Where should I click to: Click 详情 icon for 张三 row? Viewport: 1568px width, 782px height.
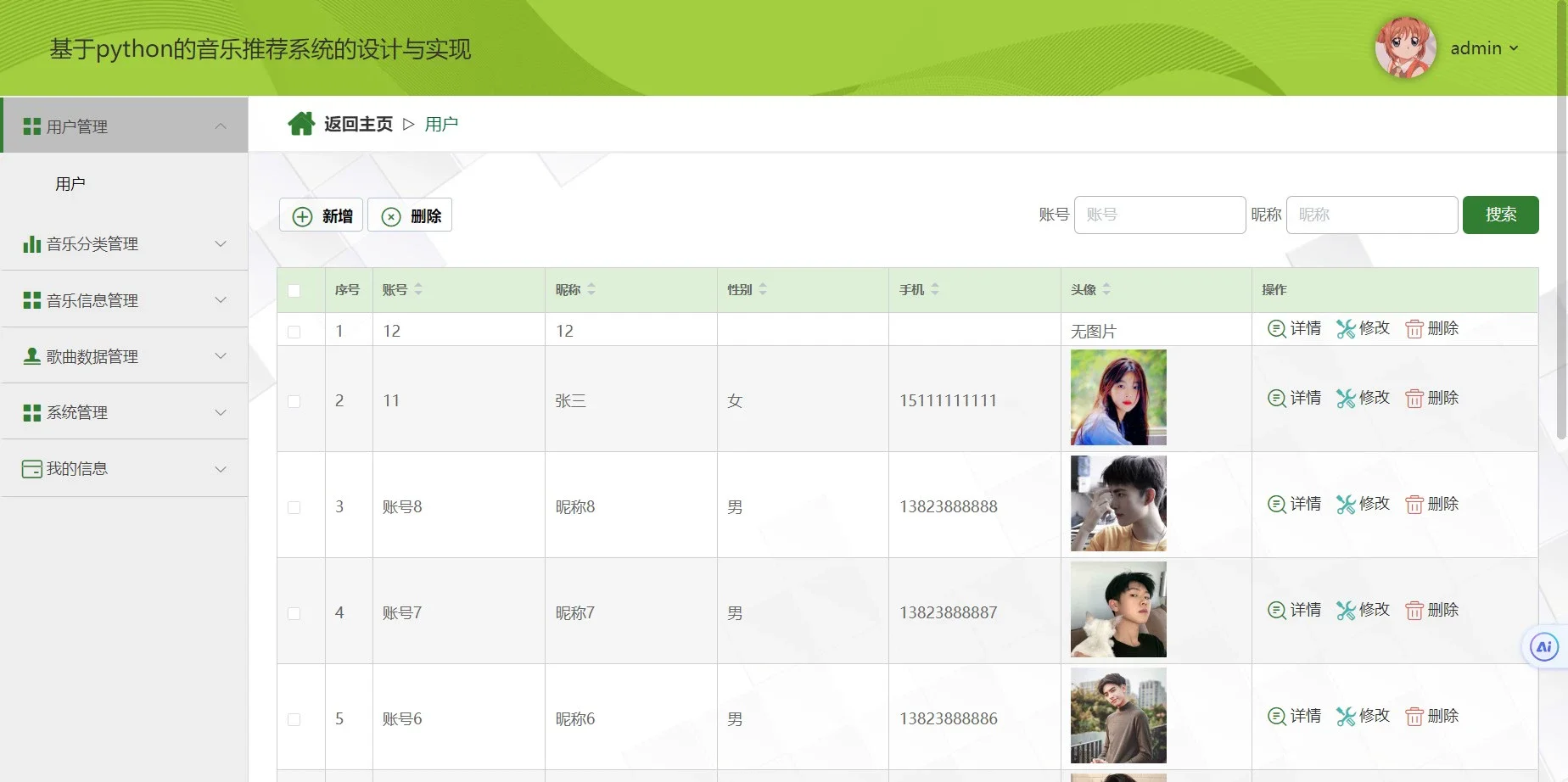pos(1276,398)
